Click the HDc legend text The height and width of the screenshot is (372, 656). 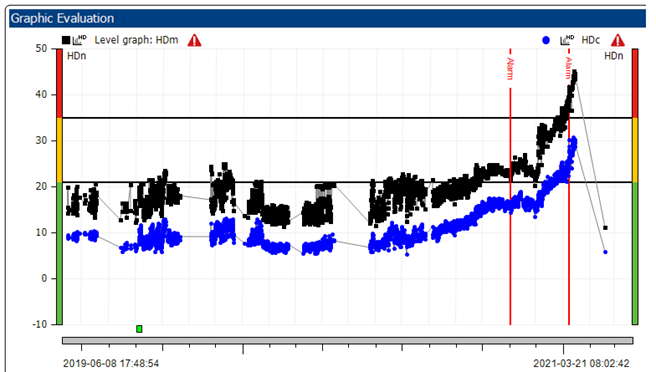[x=590, y=40]
